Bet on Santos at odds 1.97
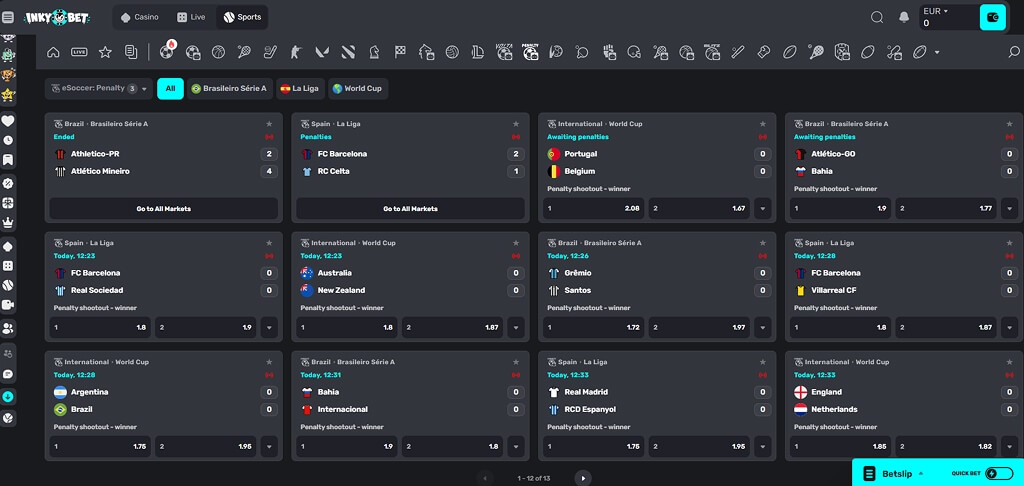The width and height of the screenshot is (1024, 486). click(699, 327)
